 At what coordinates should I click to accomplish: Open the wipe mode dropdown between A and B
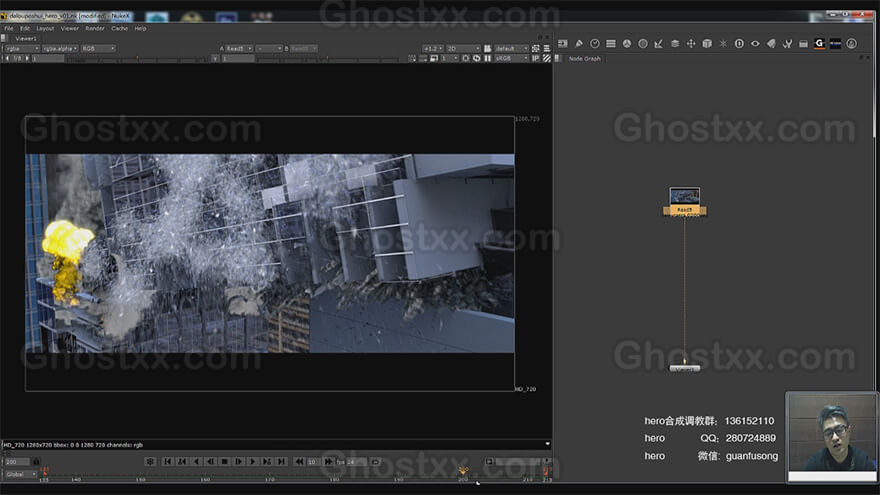coord(269,48)
